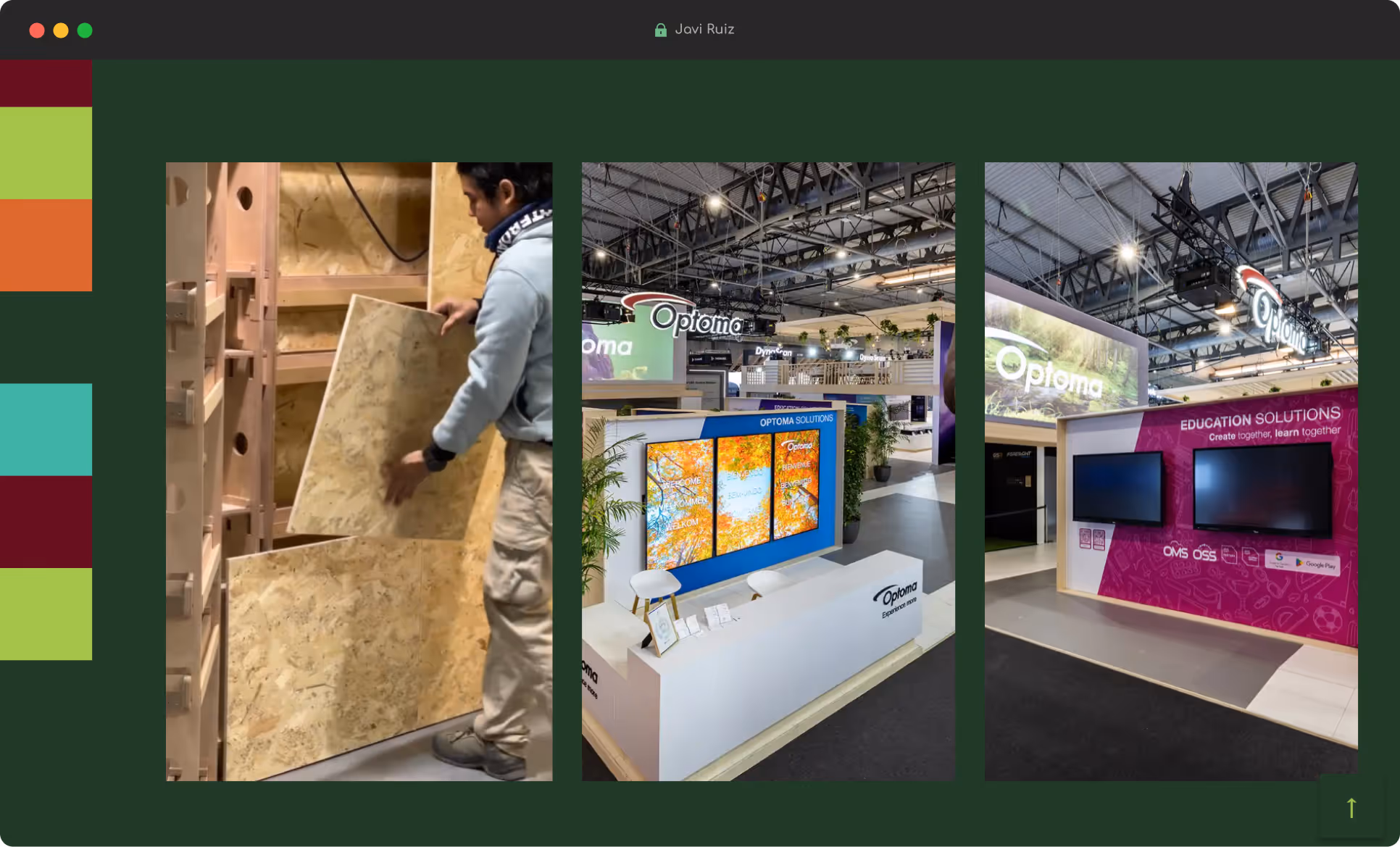The height and width of the screenshot is (847, 1400).
Task: Close the window with red button
Action: (37, 30)
